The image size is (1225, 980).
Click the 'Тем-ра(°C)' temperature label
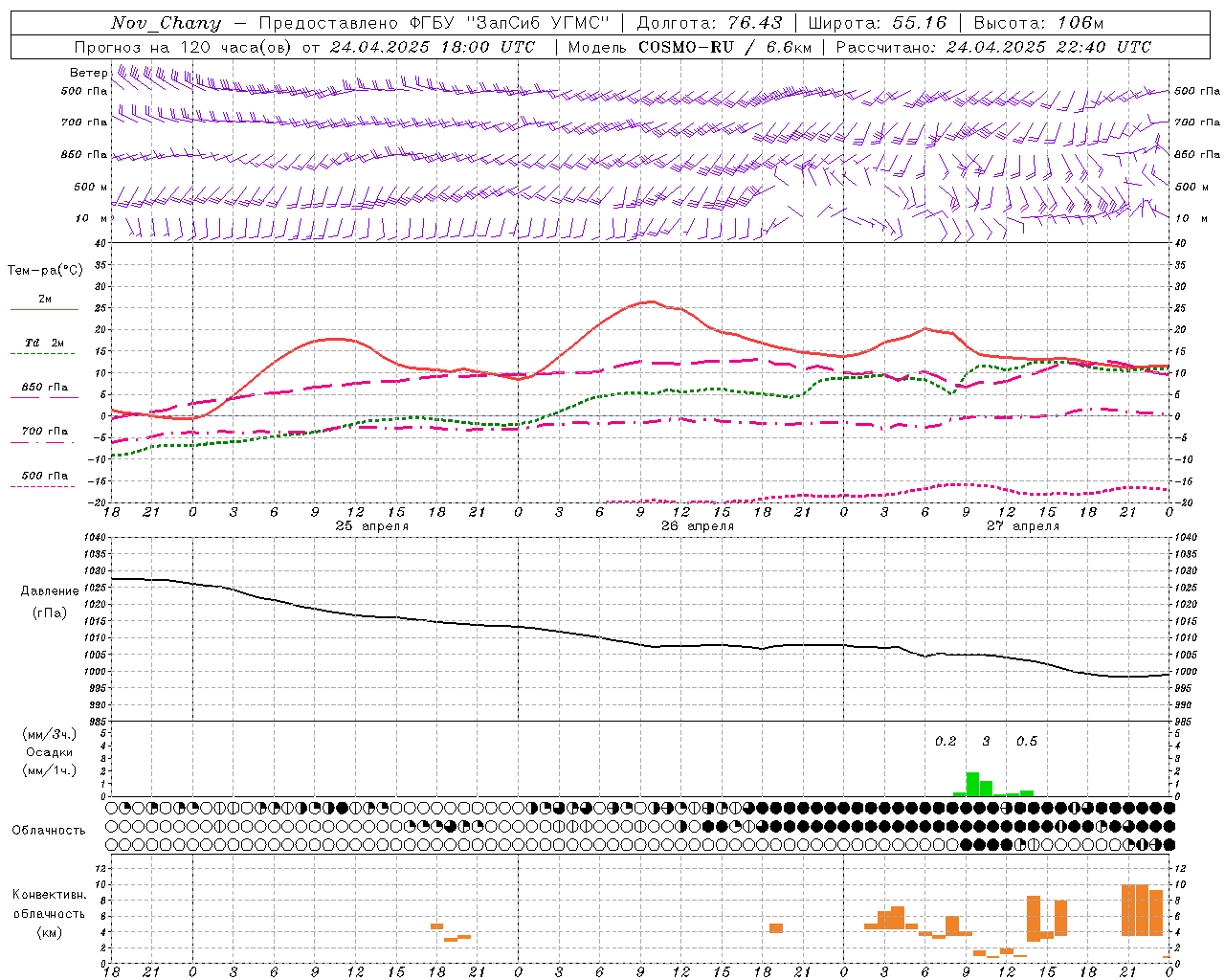coord(45,271)
